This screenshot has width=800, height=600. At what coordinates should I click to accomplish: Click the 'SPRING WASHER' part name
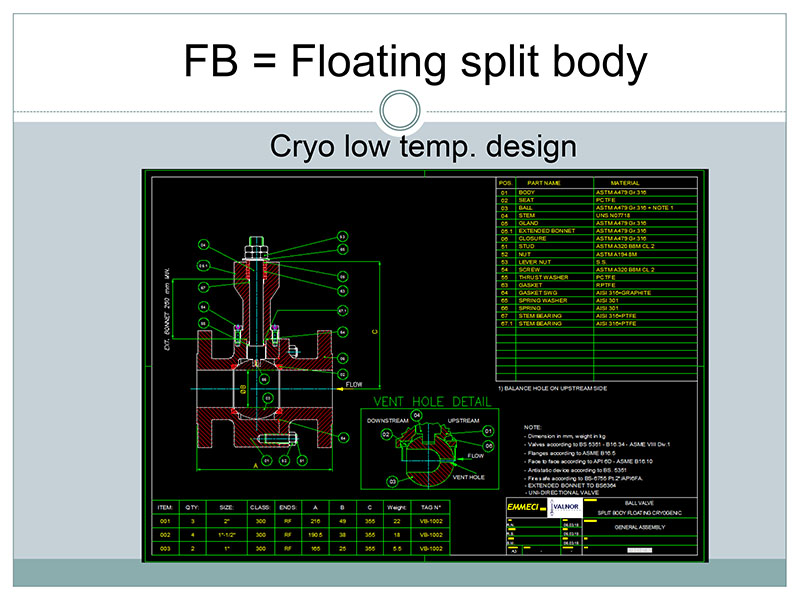(x=543, y=301)
